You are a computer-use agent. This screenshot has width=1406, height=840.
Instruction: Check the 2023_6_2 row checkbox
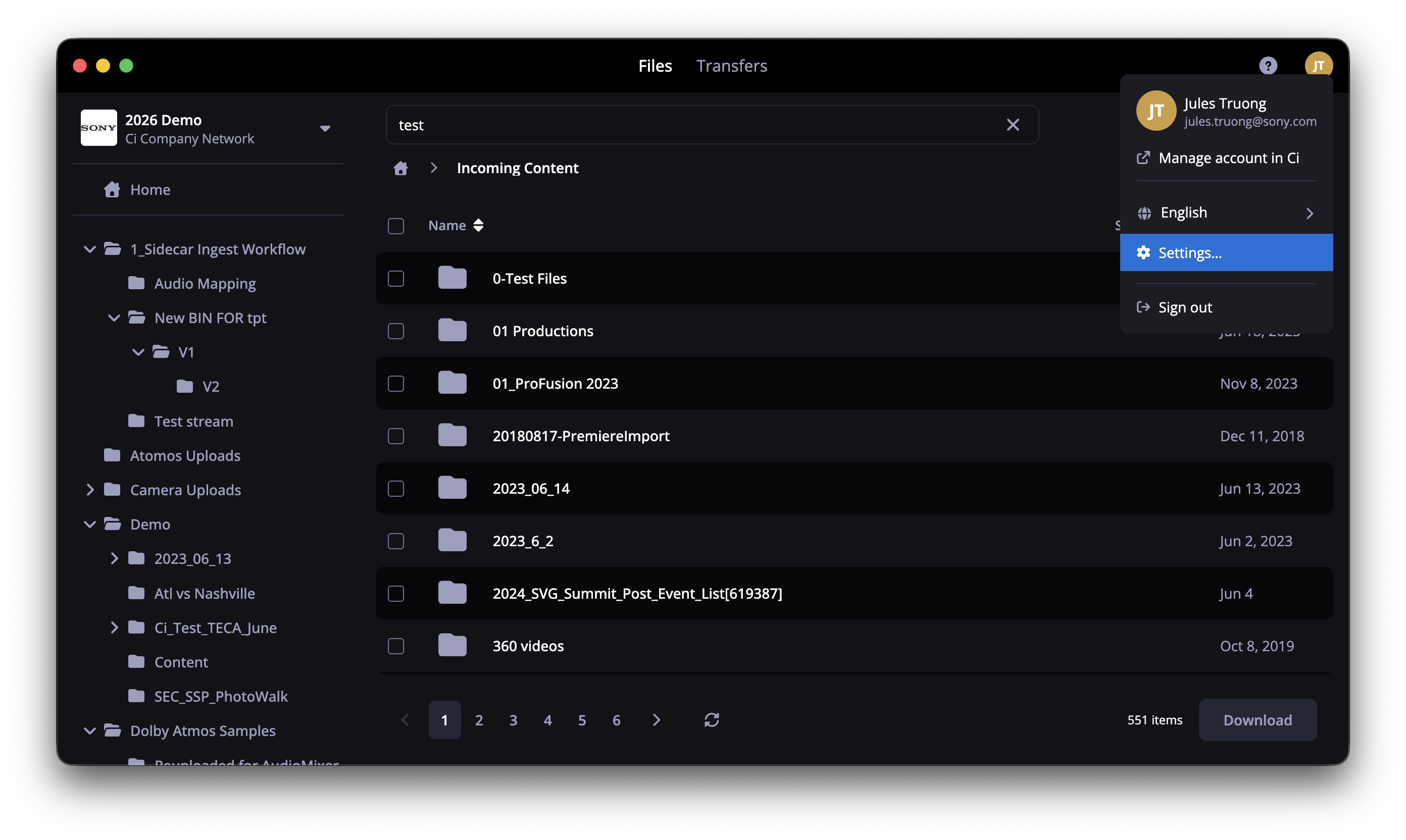pos(395,541)
